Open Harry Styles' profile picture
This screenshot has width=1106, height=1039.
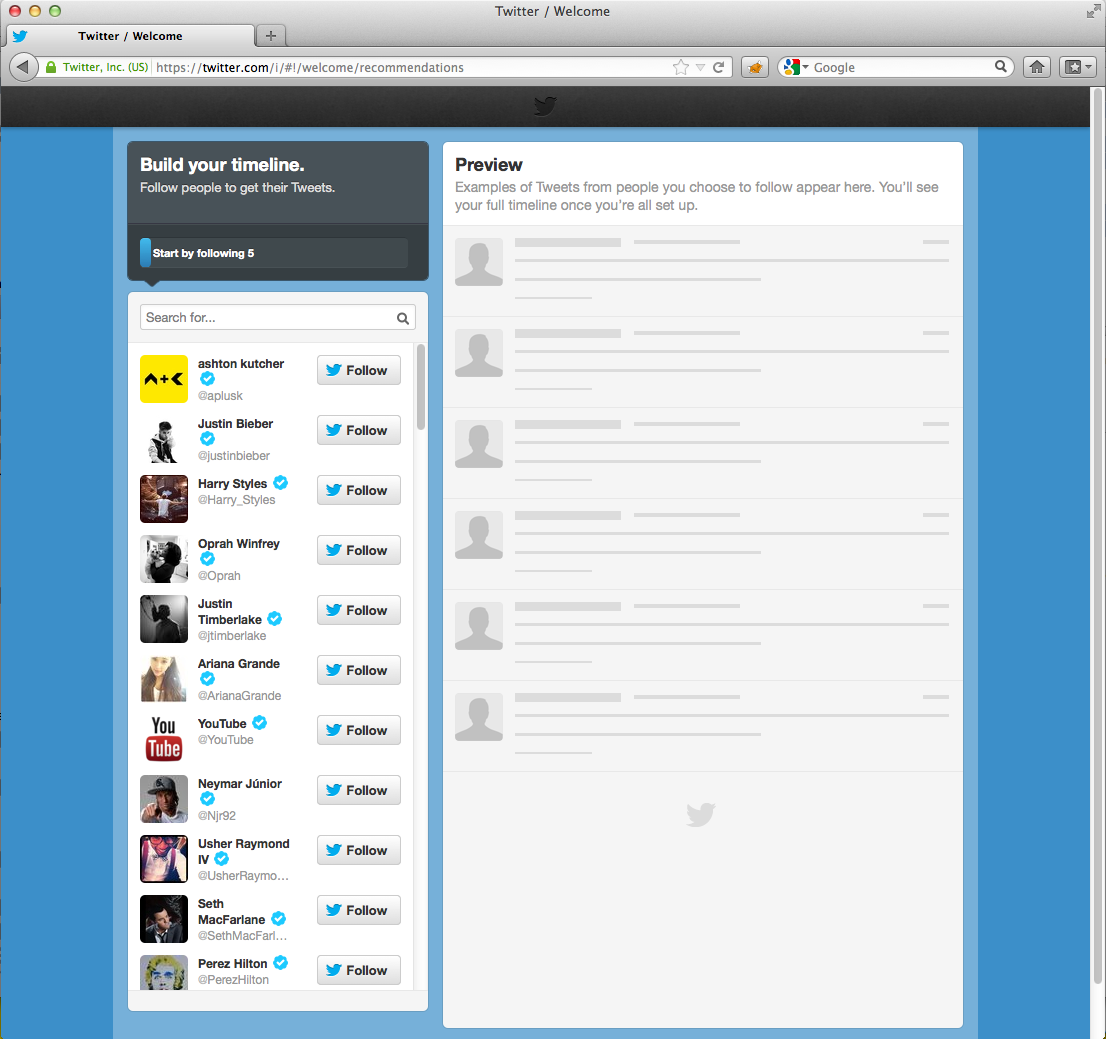pos(164,499)
